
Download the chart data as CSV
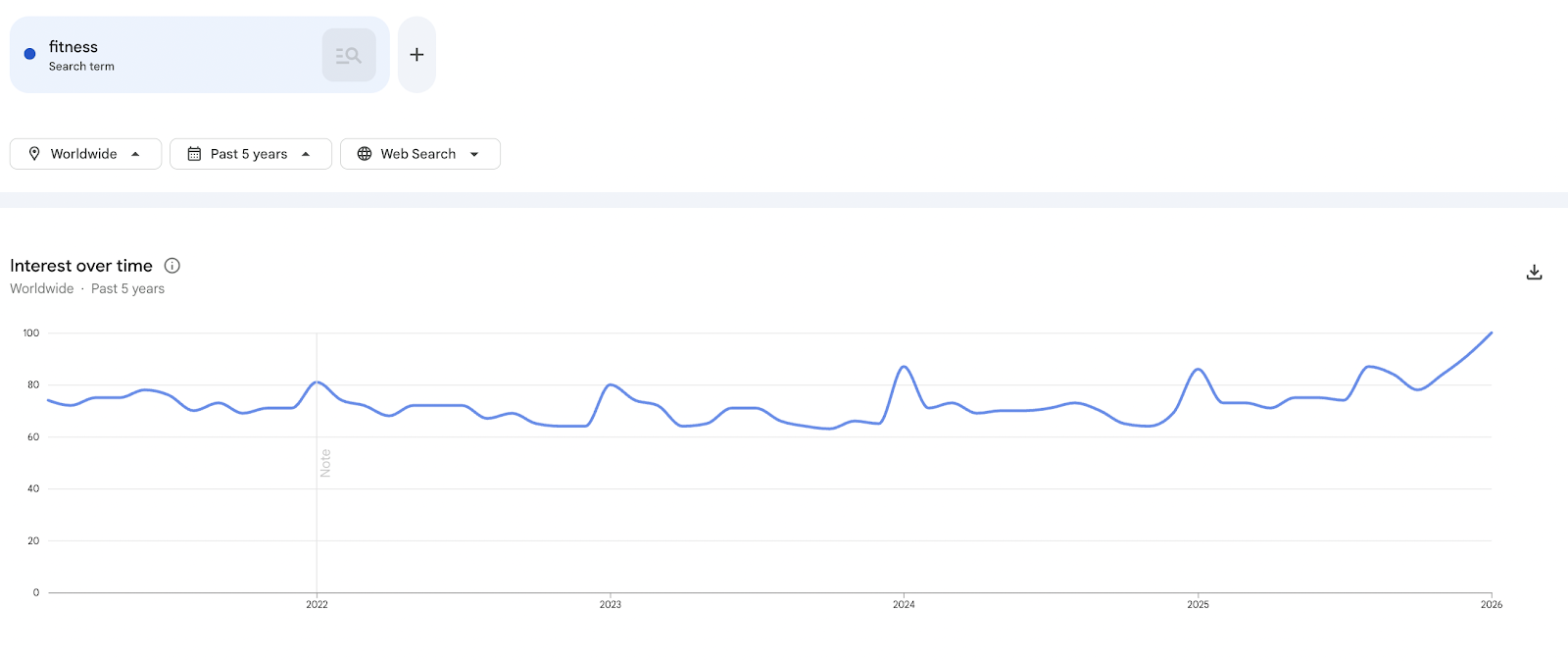pos(1534,273)
